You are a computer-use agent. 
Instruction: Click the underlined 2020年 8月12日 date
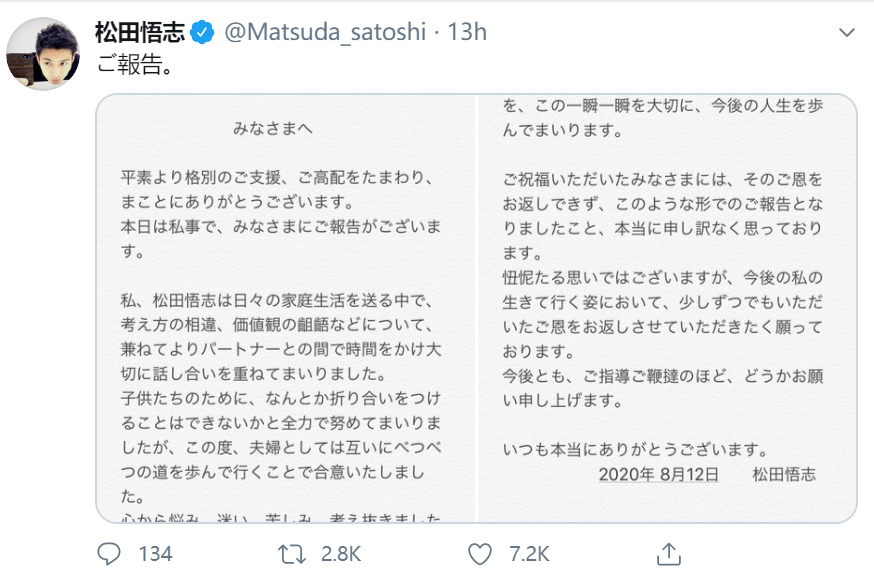coord(658,474)
